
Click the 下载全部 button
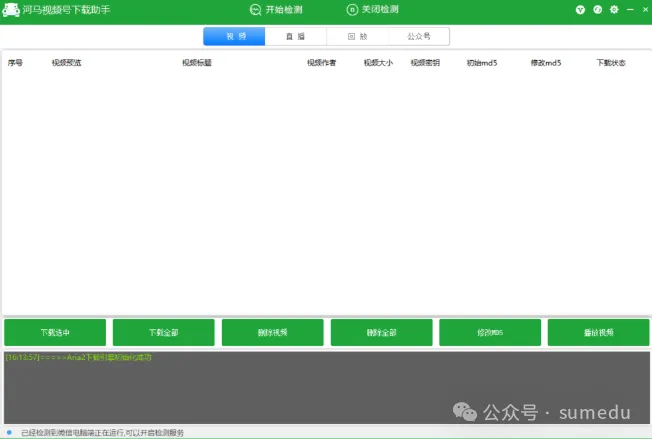[x=164, y=332]
